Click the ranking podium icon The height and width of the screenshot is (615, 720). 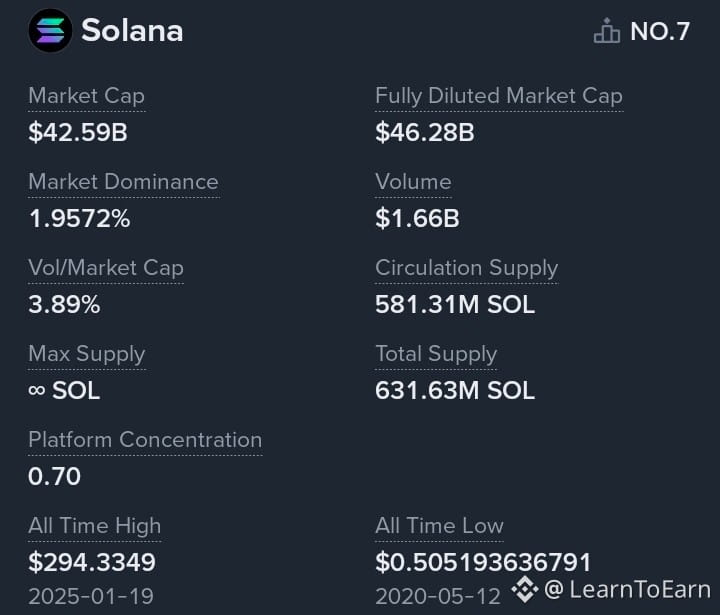pyautogui.click(x=607, y=31)
